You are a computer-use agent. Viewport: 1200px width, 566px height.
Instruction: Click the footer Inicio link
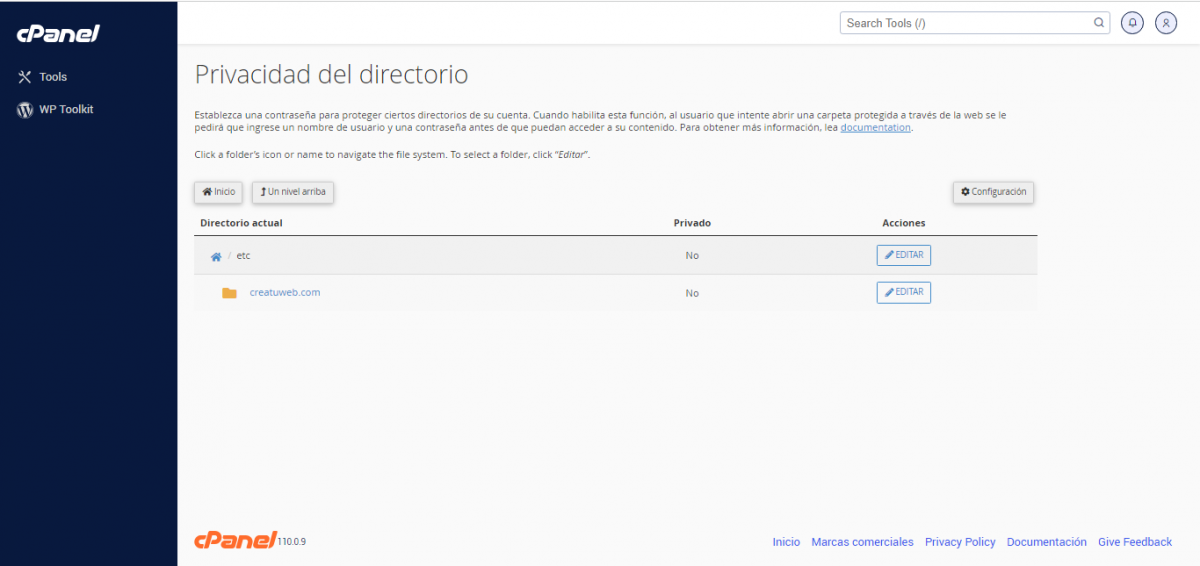click(x=786, y=542)
